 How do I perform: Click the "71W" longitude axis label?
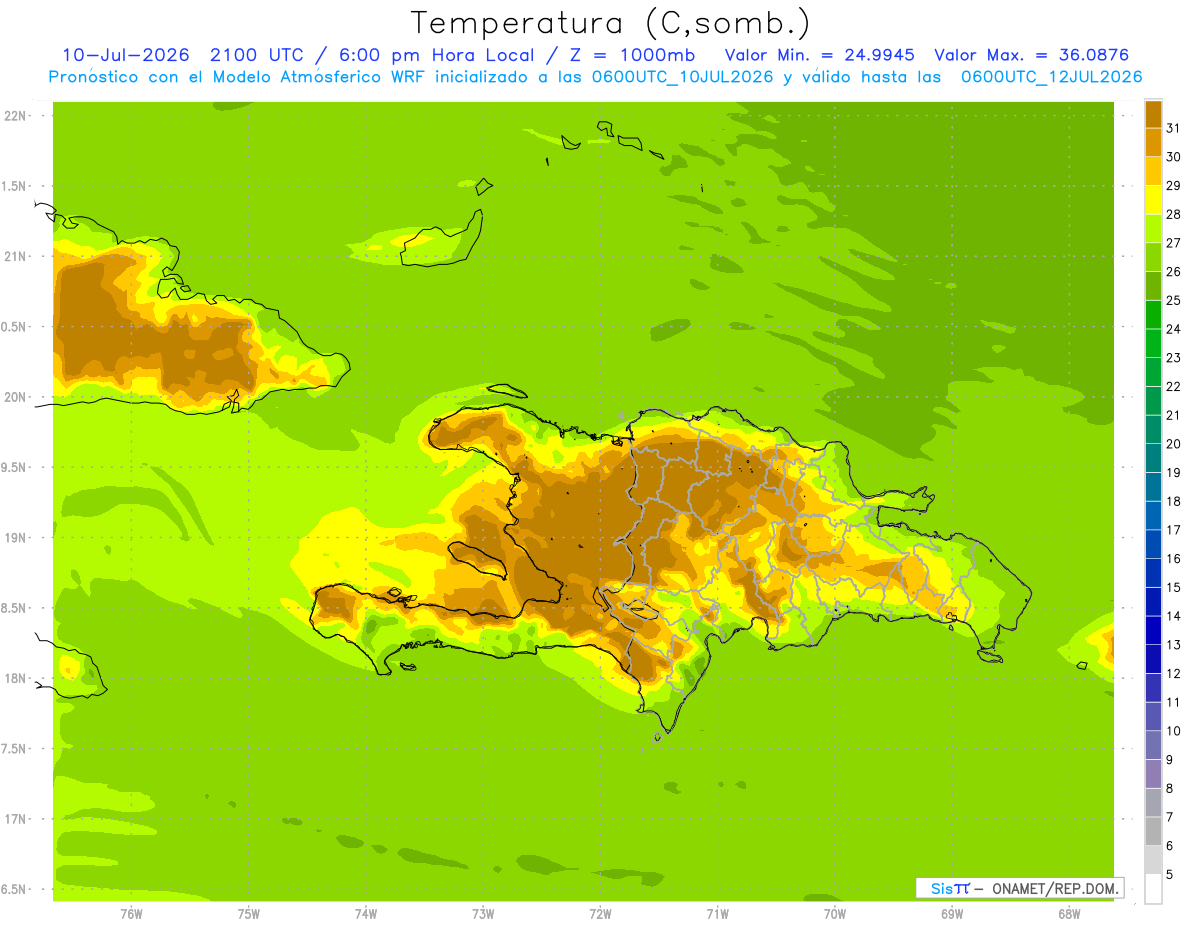(717, 914)
